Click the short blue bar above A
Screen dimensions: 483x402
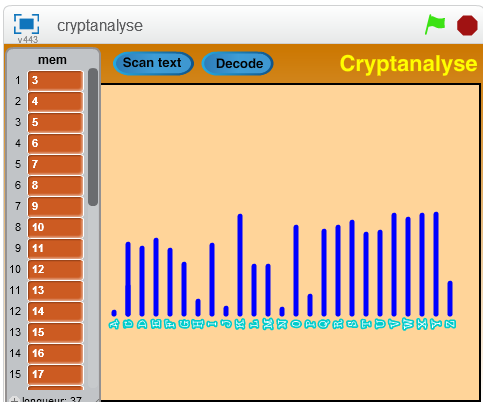114,313
